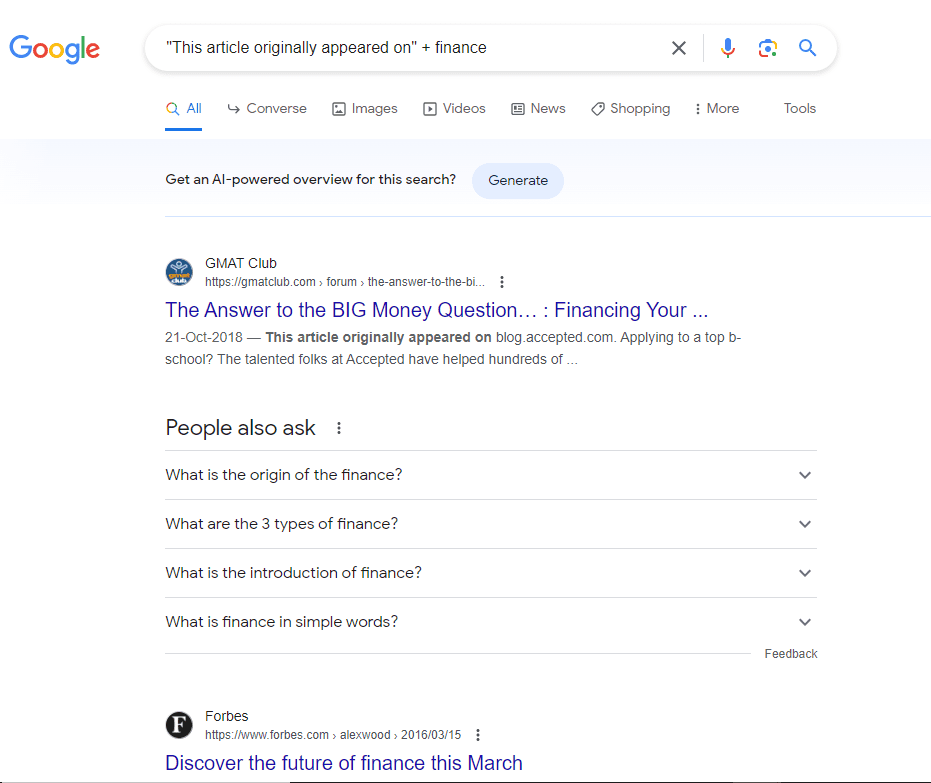Click the blue magnifying glass search icon
This screenshot has height=783, width=931.
(807, 47)
